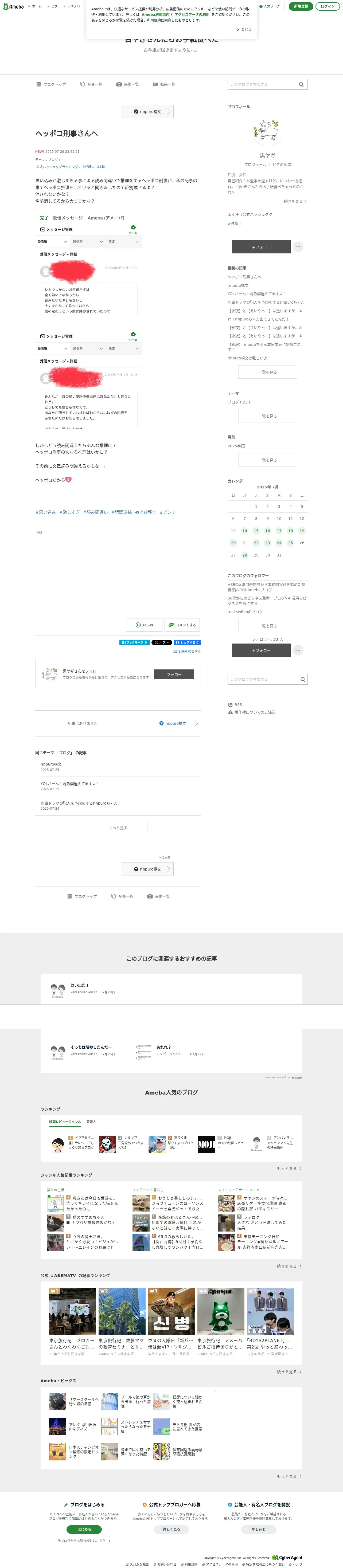This screenshot has height=1568, width=343.
Task: Expand the 2025年 monthly archive
Action: 236,446
